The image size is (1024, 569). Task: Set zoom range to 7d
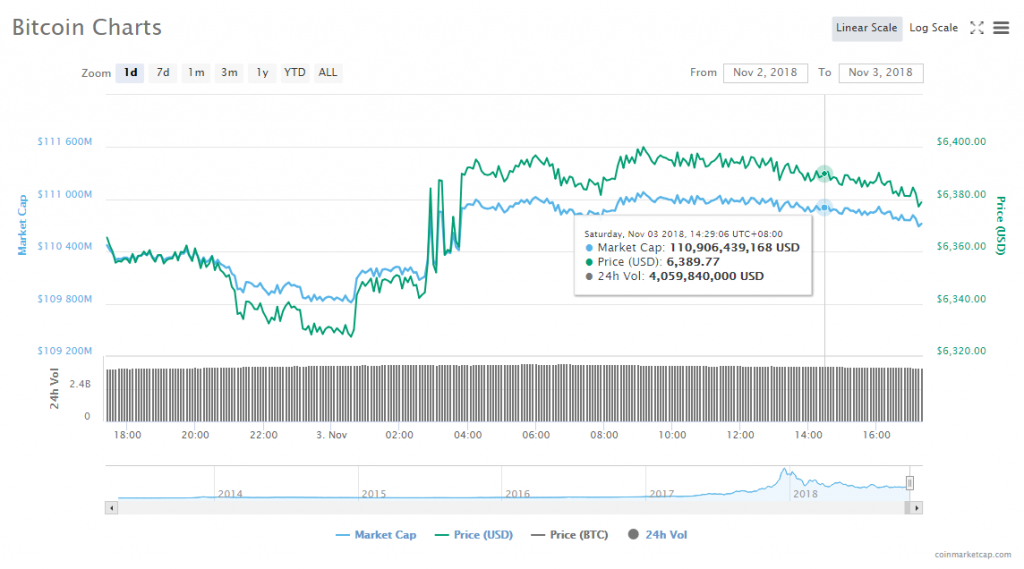[x=163, y=73]
